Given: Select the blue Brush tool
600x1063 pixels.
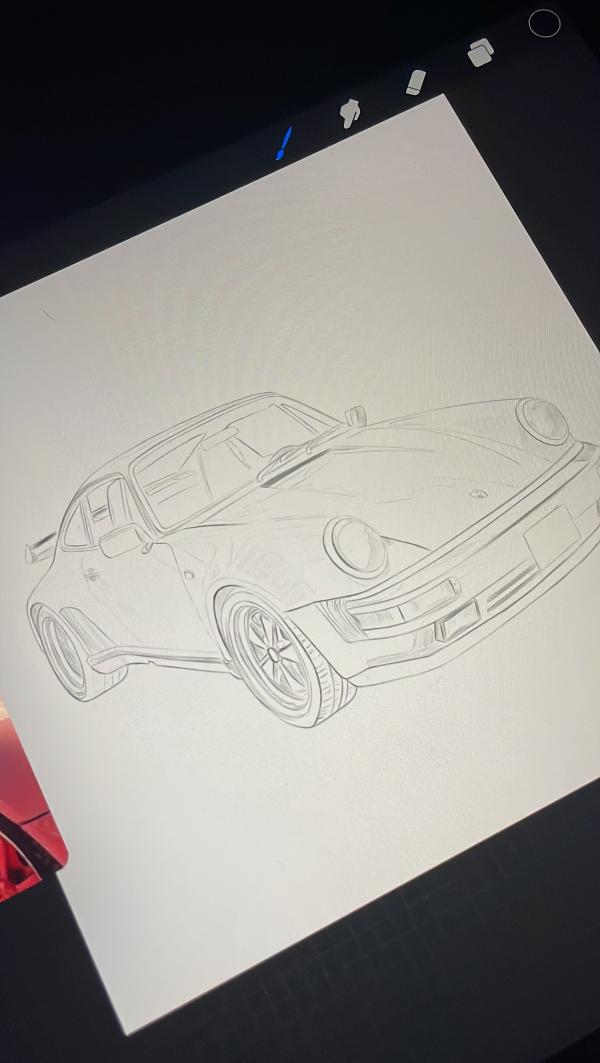Looking at the screenshot, I should click(284, 143).
